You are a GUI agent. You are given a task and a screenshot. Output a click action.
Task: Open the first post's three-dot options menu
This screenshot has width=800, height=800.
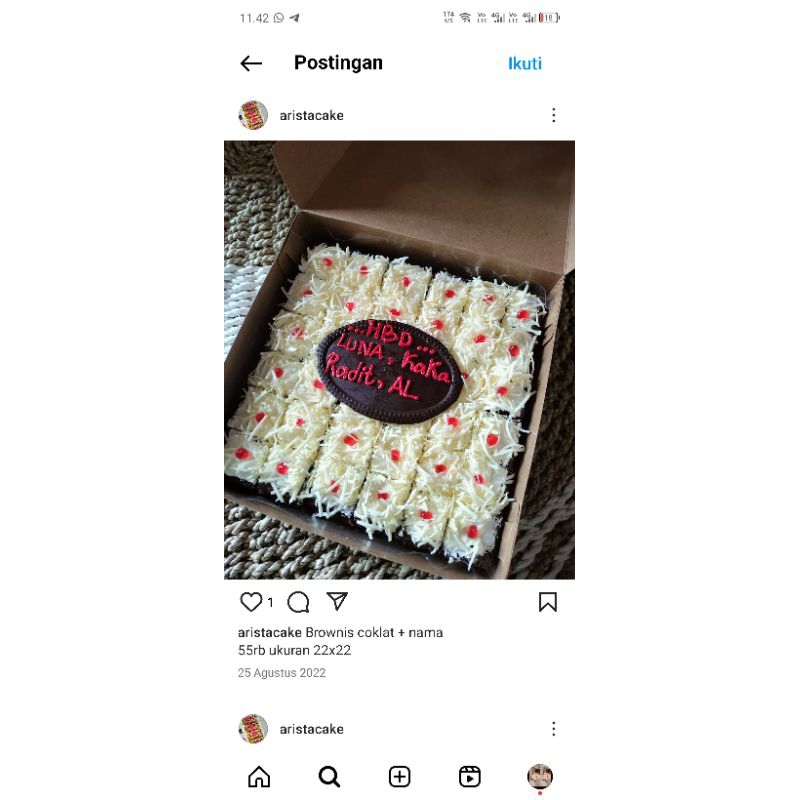click(x=554, y=115)
